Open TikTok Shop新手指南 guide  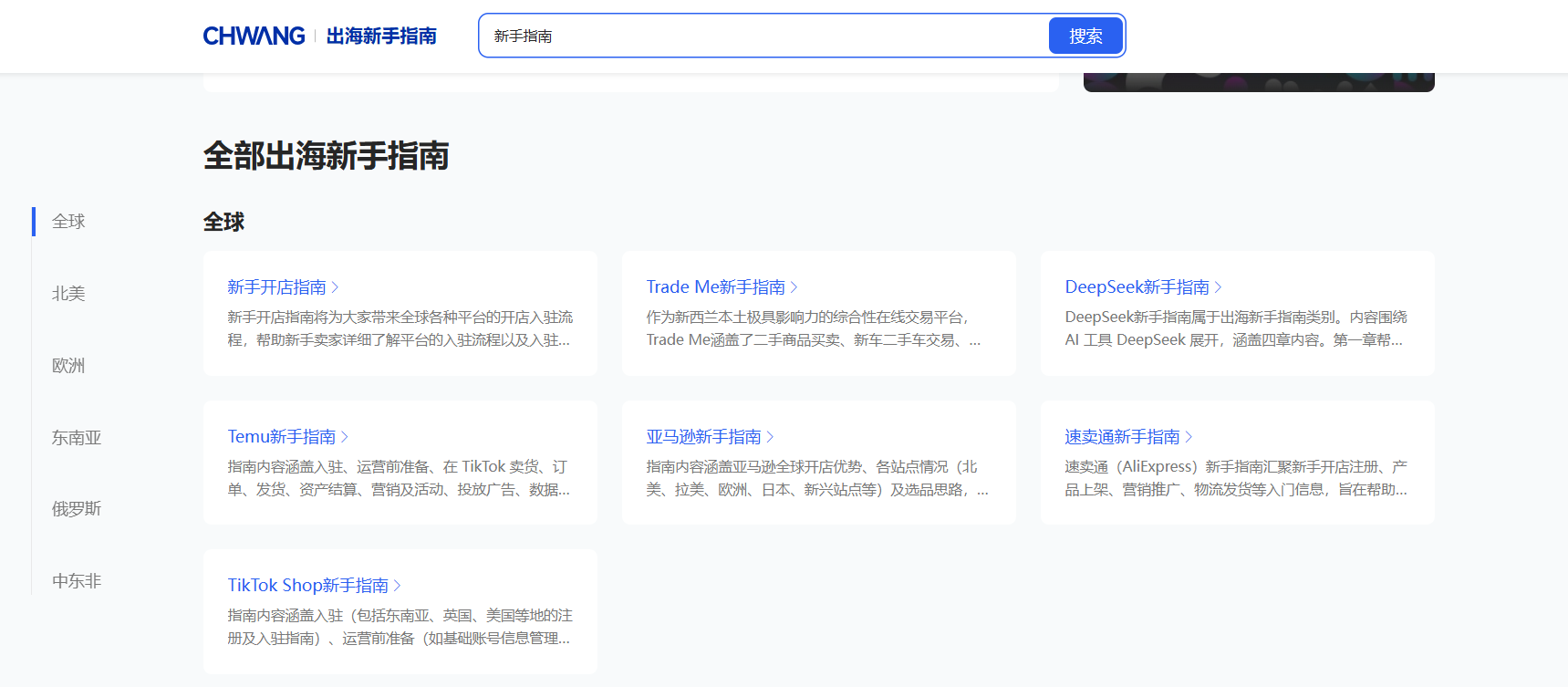[x=307, y=586]
